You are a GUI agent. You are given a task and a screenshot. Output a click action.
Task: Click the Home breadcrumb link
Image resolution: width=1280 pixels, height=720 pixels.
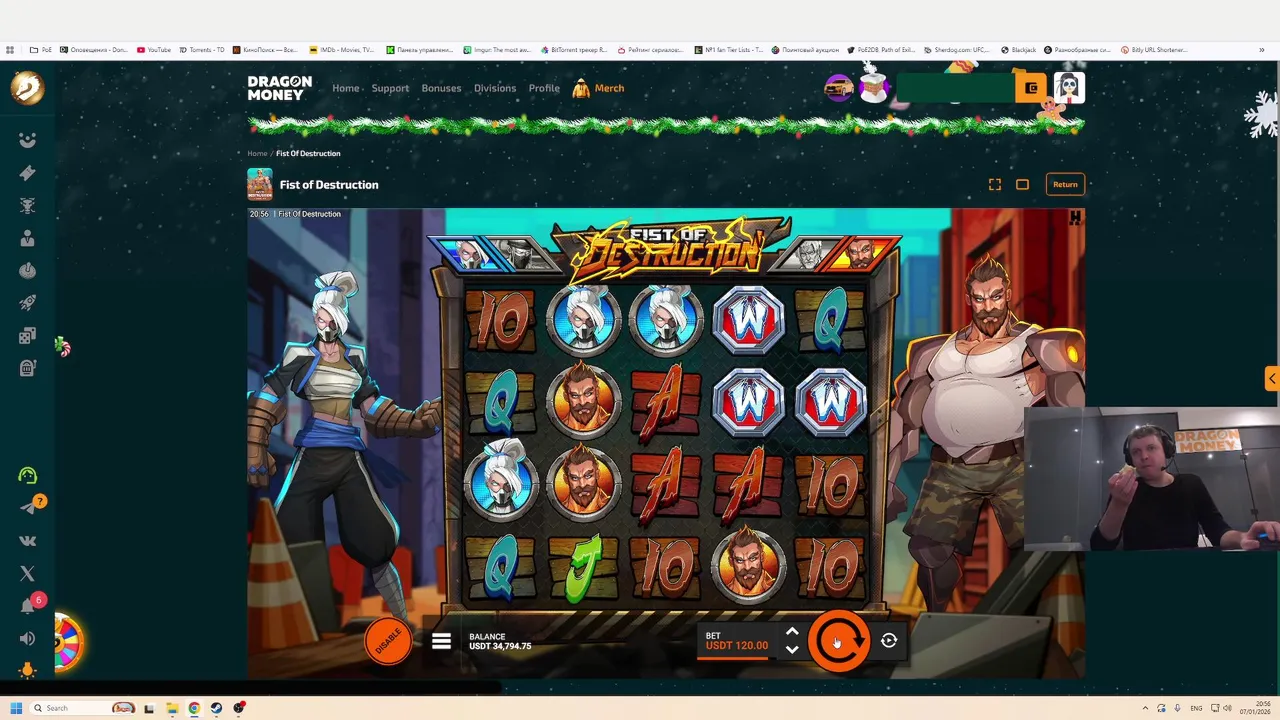point(257,153)
